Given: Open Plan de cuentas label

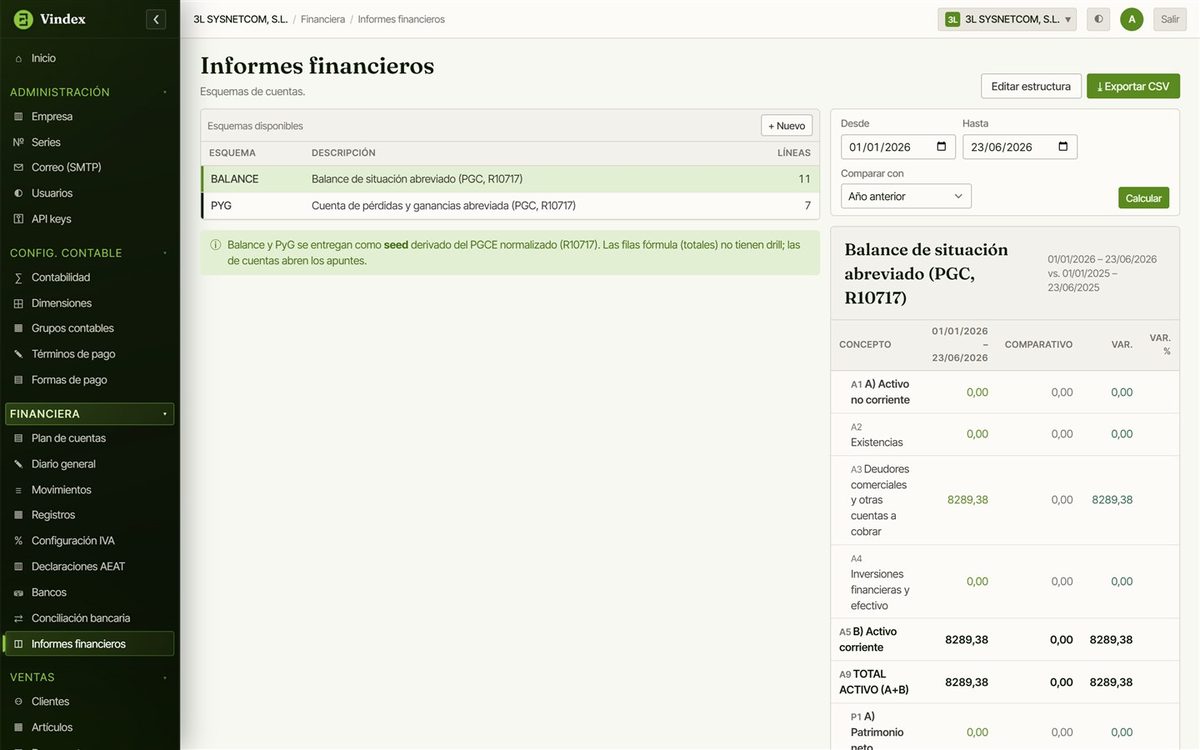Looking at the screenshot, I should [x=68, y=439].
